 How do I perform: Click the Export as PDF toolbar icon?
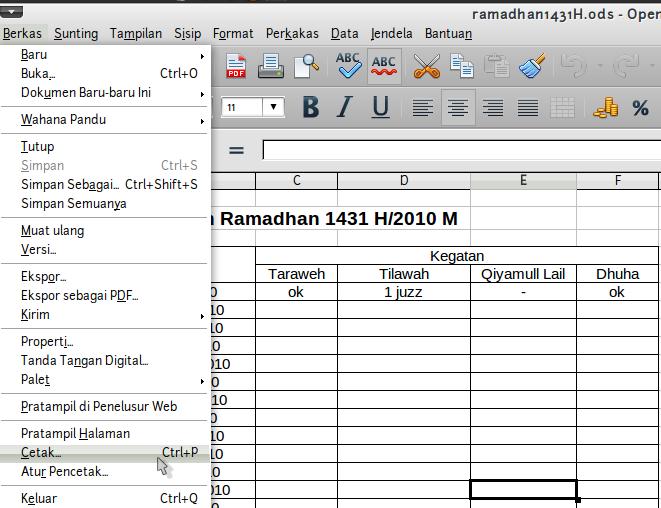(x=236, y=67)
